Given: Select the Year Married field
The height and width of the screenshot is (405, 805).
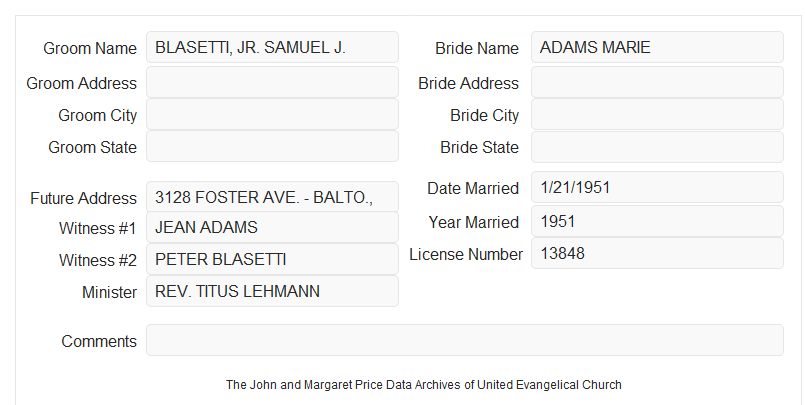Looking at the screenshot, I should [657, 221].
